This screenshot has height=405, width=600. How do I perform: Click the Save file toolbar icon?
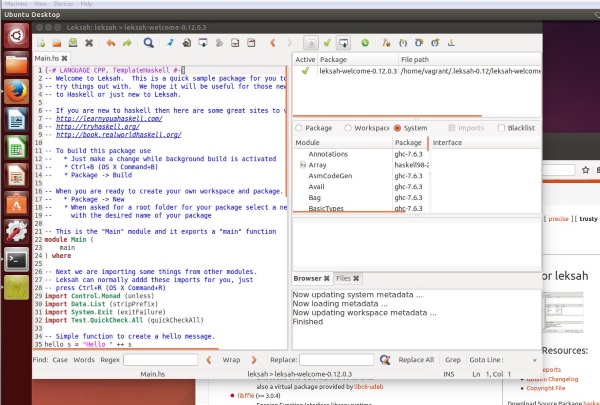click(73, 42)
